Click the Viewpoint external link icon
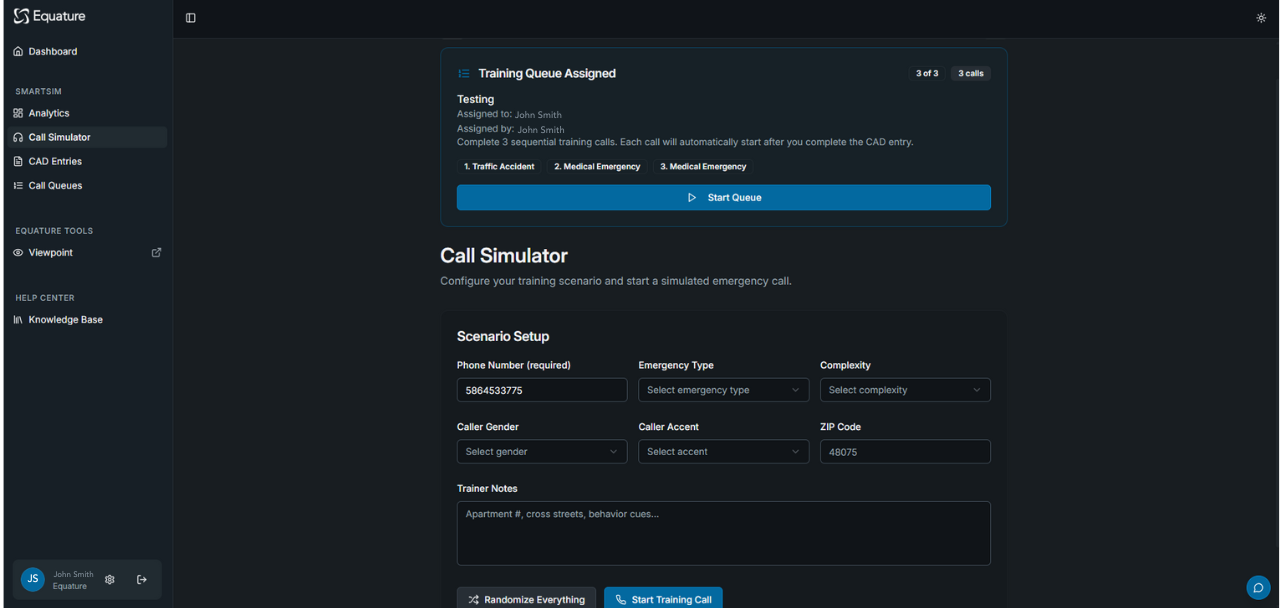The width and height of the screenshot is (1280, 608). pos(156,253)
